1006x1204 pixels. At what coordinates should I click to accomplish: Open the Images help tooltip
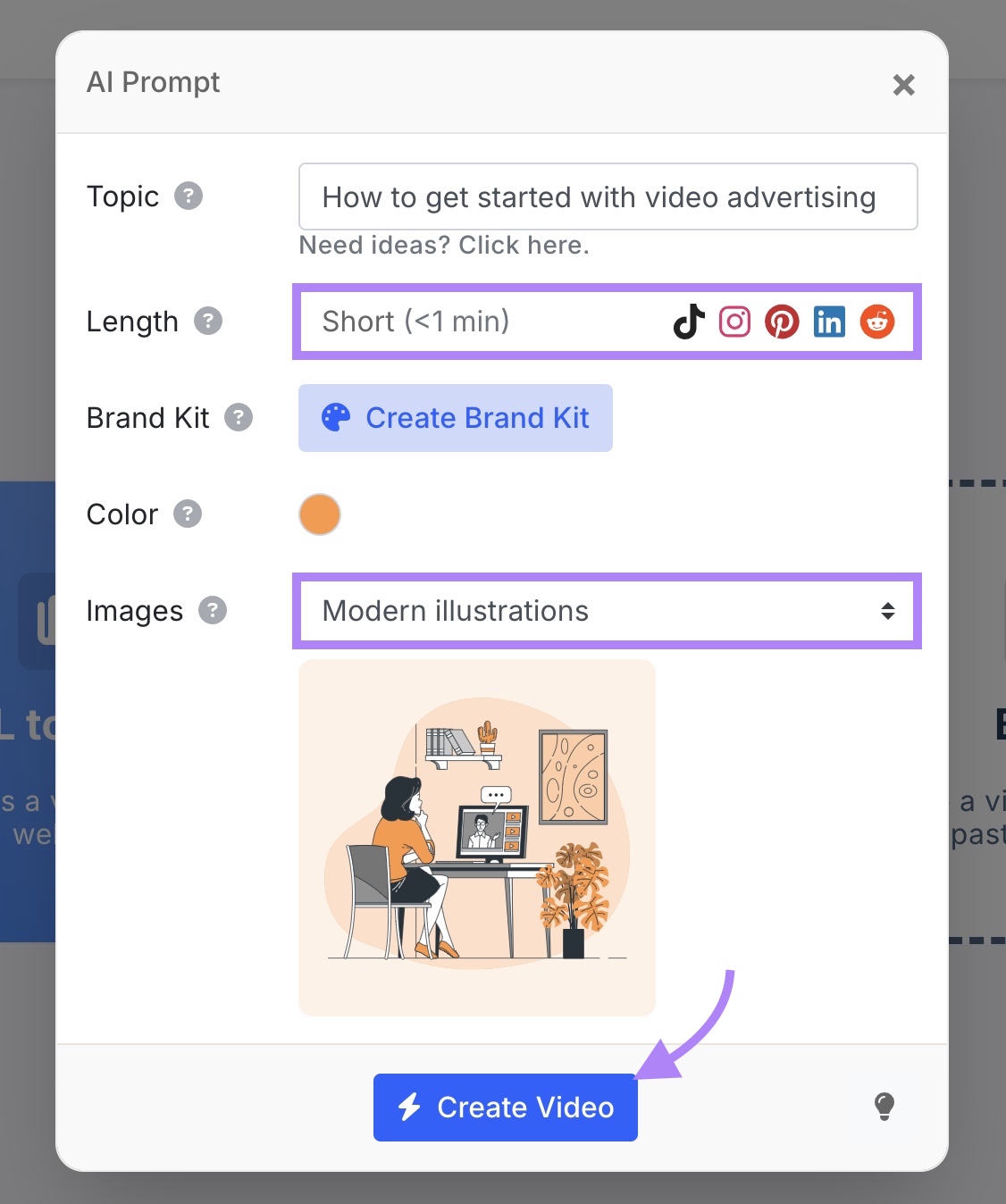212,611
